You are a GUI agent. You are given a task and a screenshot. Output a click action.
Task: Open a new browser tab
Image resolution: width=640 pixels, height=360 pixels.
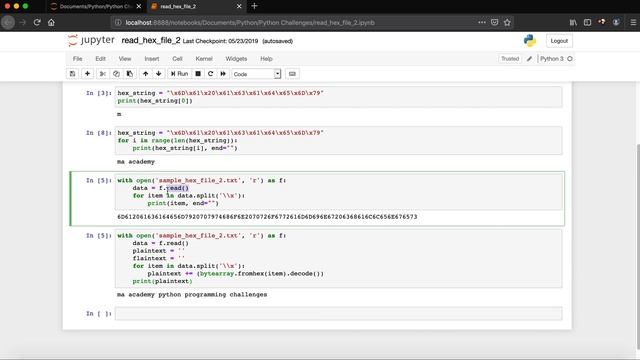coord(254,6)
